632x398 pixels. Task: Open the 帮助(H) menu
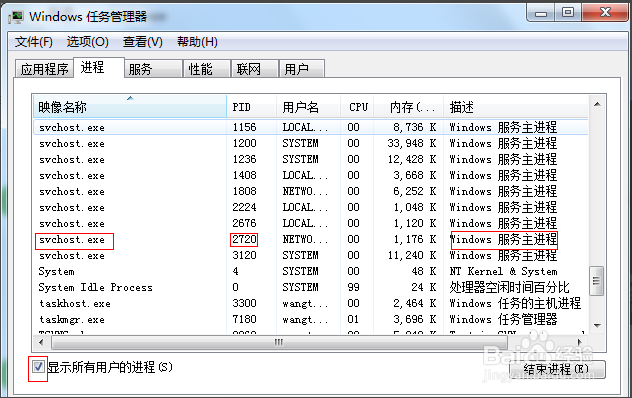coord(198,42)
